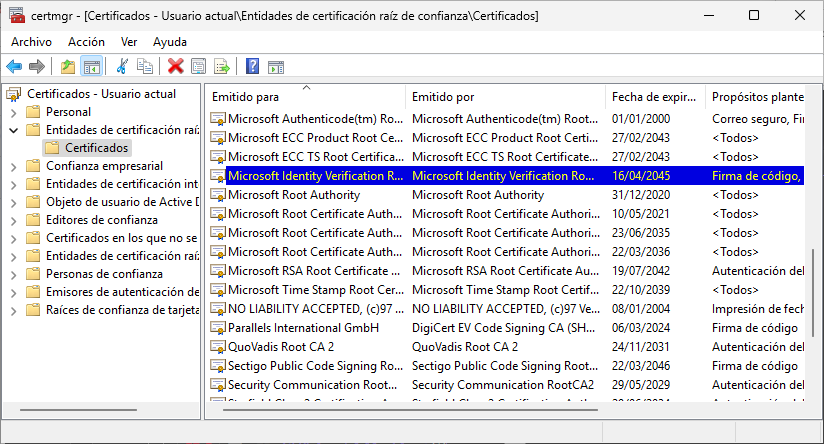This screenshot has height=444, width=824.
Task: Select Microsoft ECC TS Root Certificate row
Action: point(507,157)
